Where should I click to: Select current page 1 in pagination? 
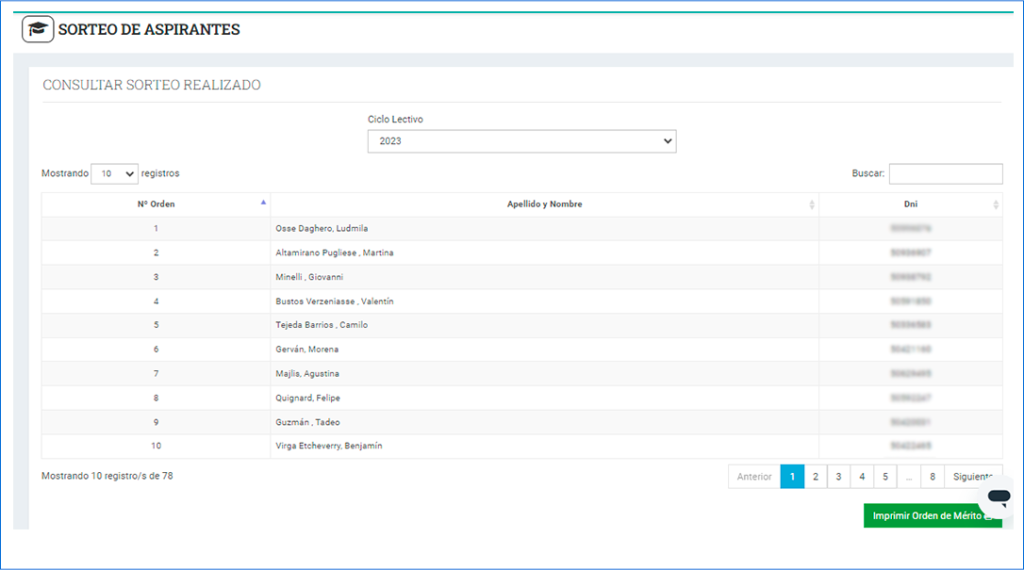[792, 477]
